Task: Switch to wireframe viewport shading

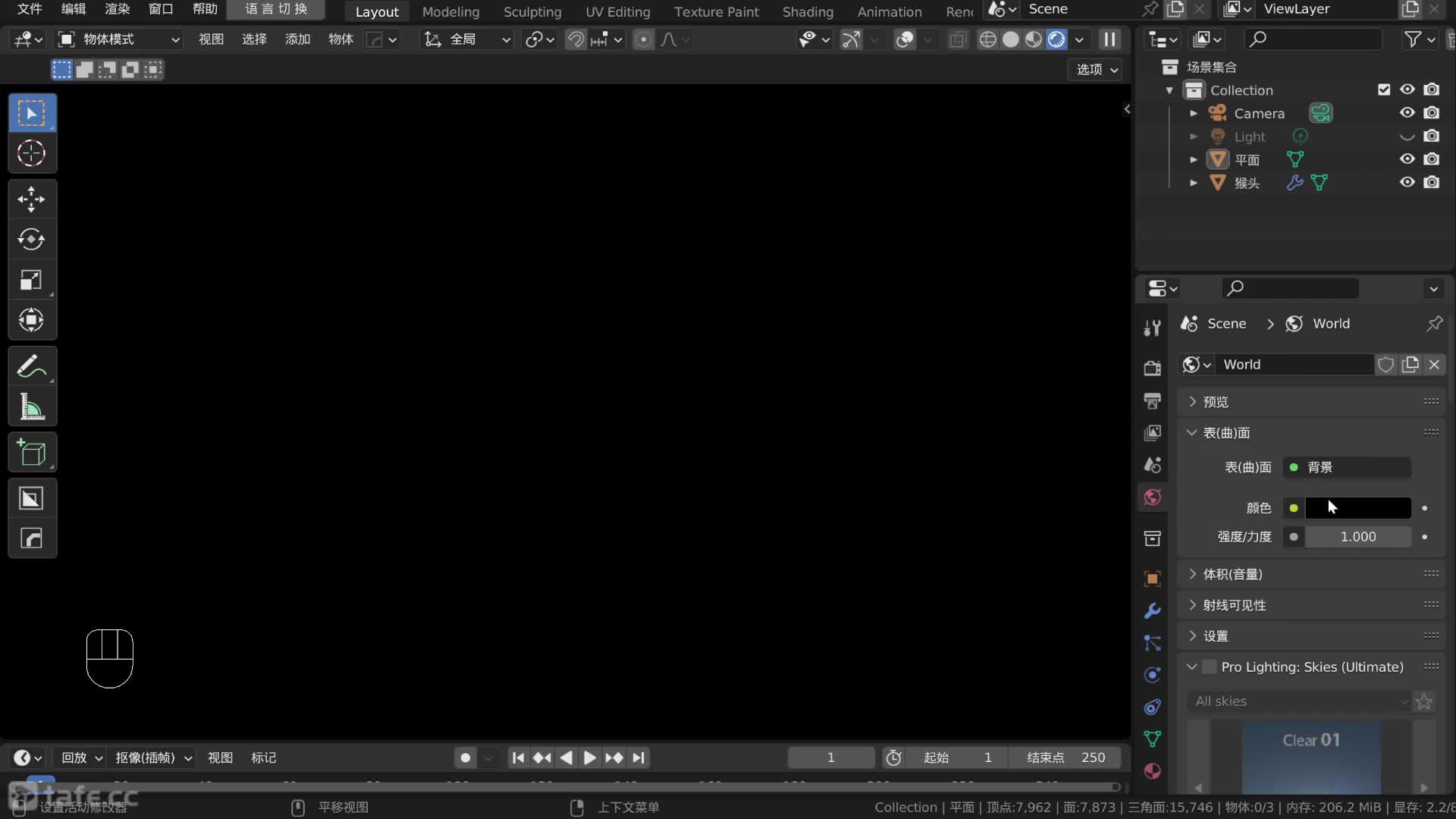Action: click(987, 39)
